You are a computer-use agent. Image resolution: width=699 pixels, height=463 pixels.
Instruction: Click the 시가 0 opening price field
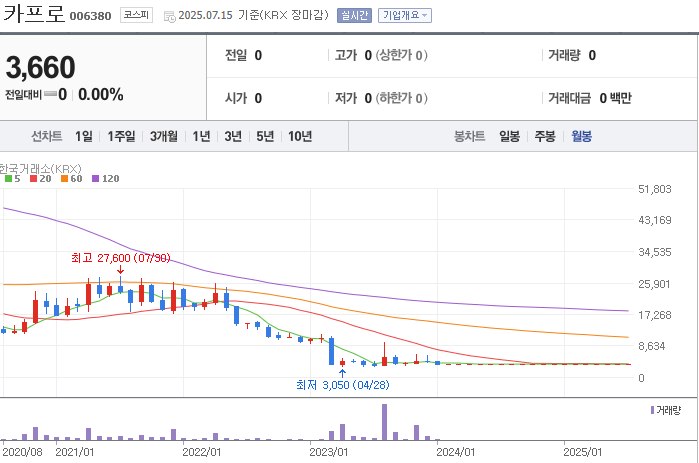pos(243,98)
